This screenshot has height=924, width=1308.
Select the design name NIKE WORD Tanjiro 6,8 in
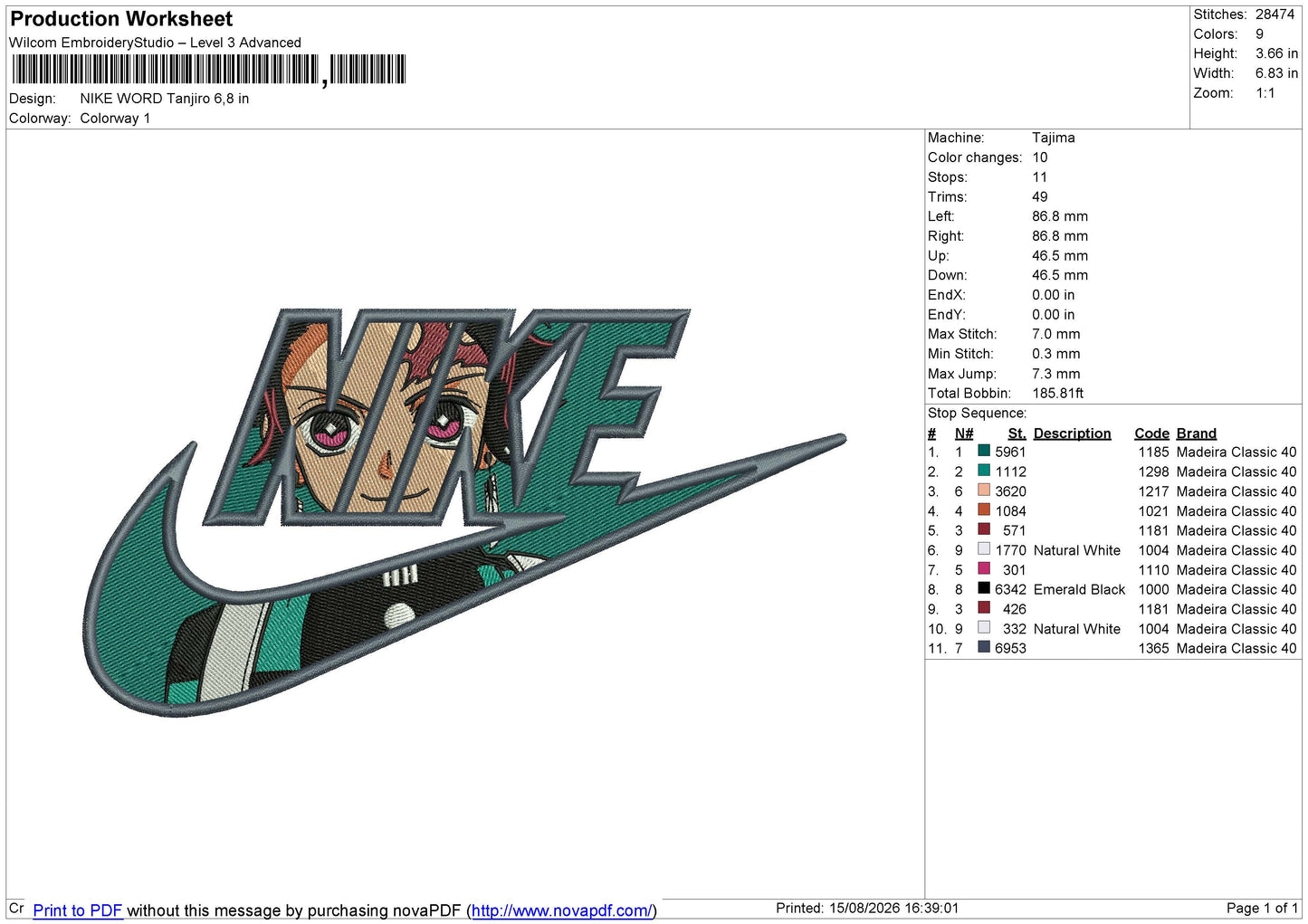tap(165, 99)
